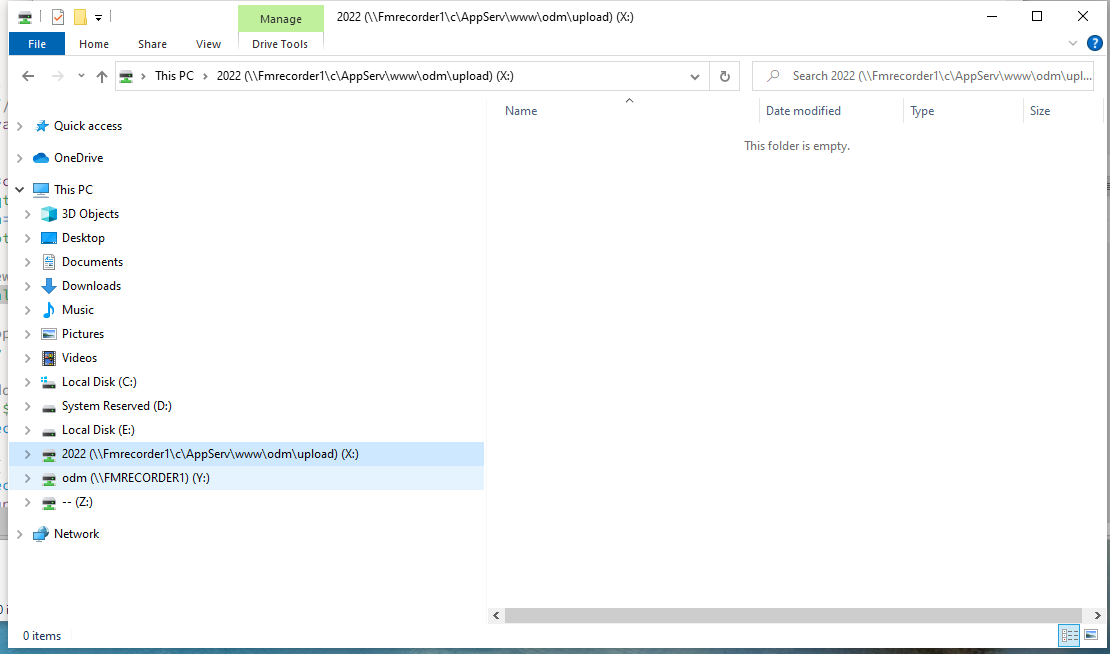Click the Music note icon

click(49, 310)
